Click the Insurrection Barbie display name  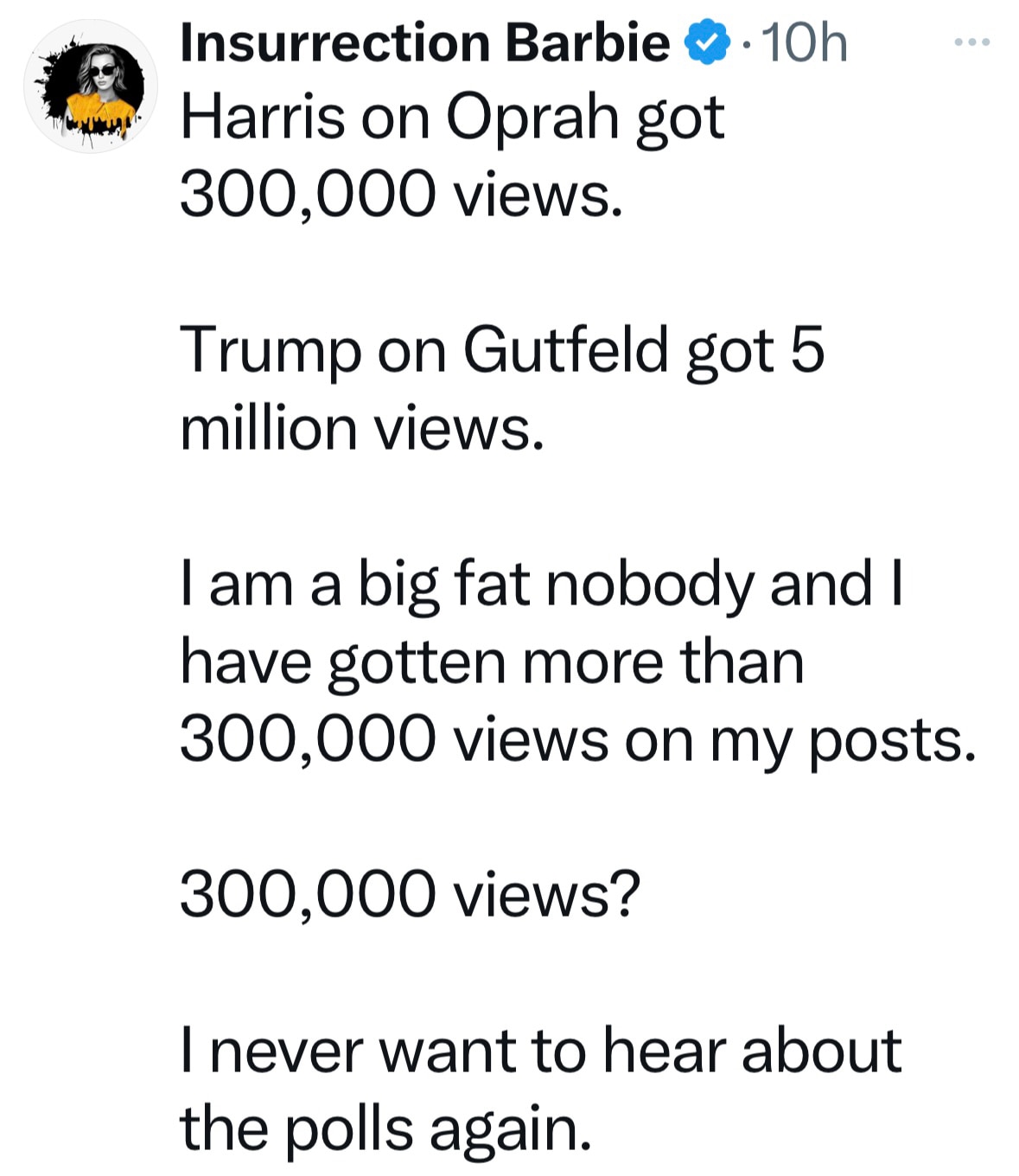click(424, 43)
